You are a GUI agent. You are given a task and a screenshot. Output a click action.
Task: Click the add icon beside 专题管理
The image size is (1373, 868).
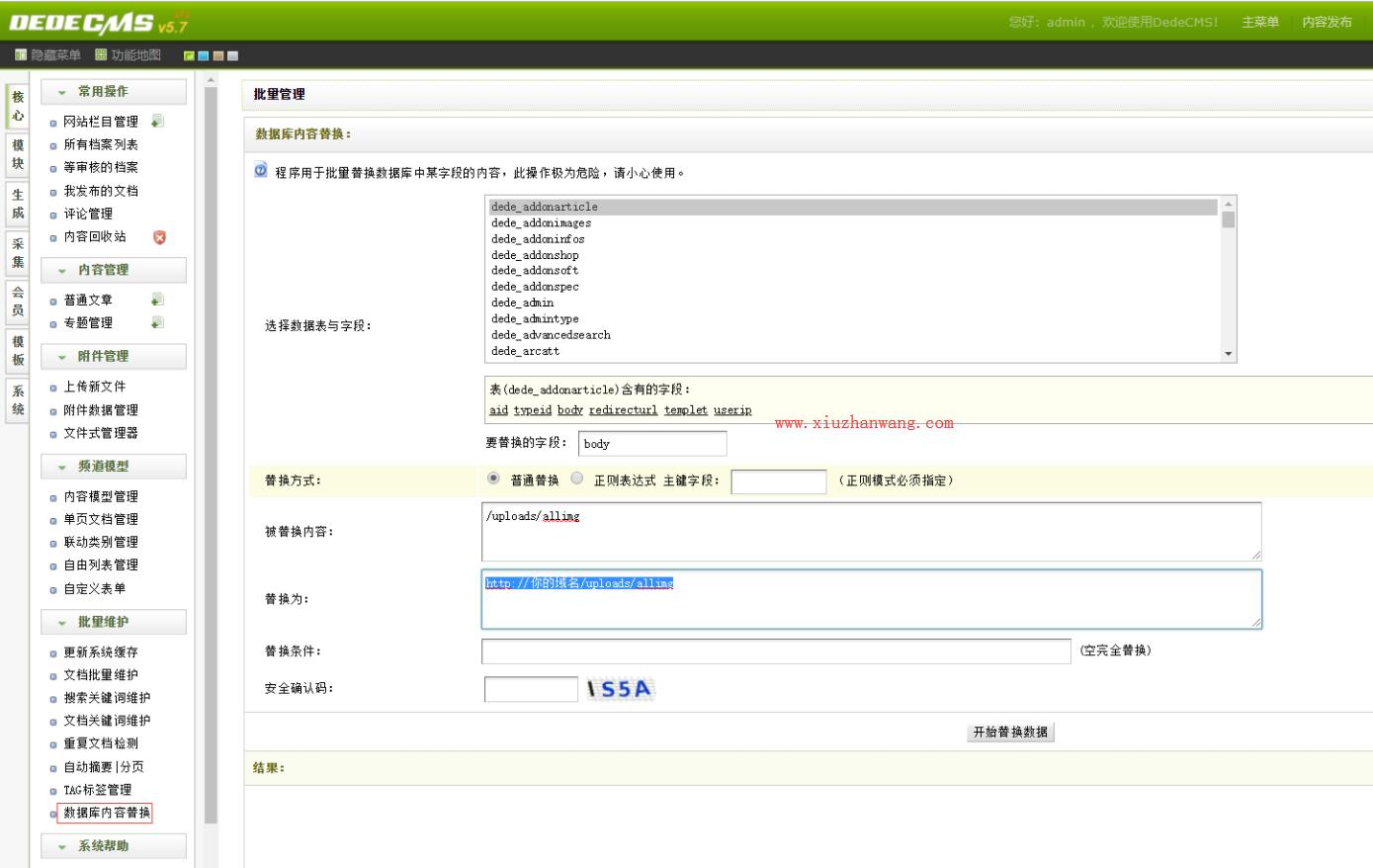(157, 322)
